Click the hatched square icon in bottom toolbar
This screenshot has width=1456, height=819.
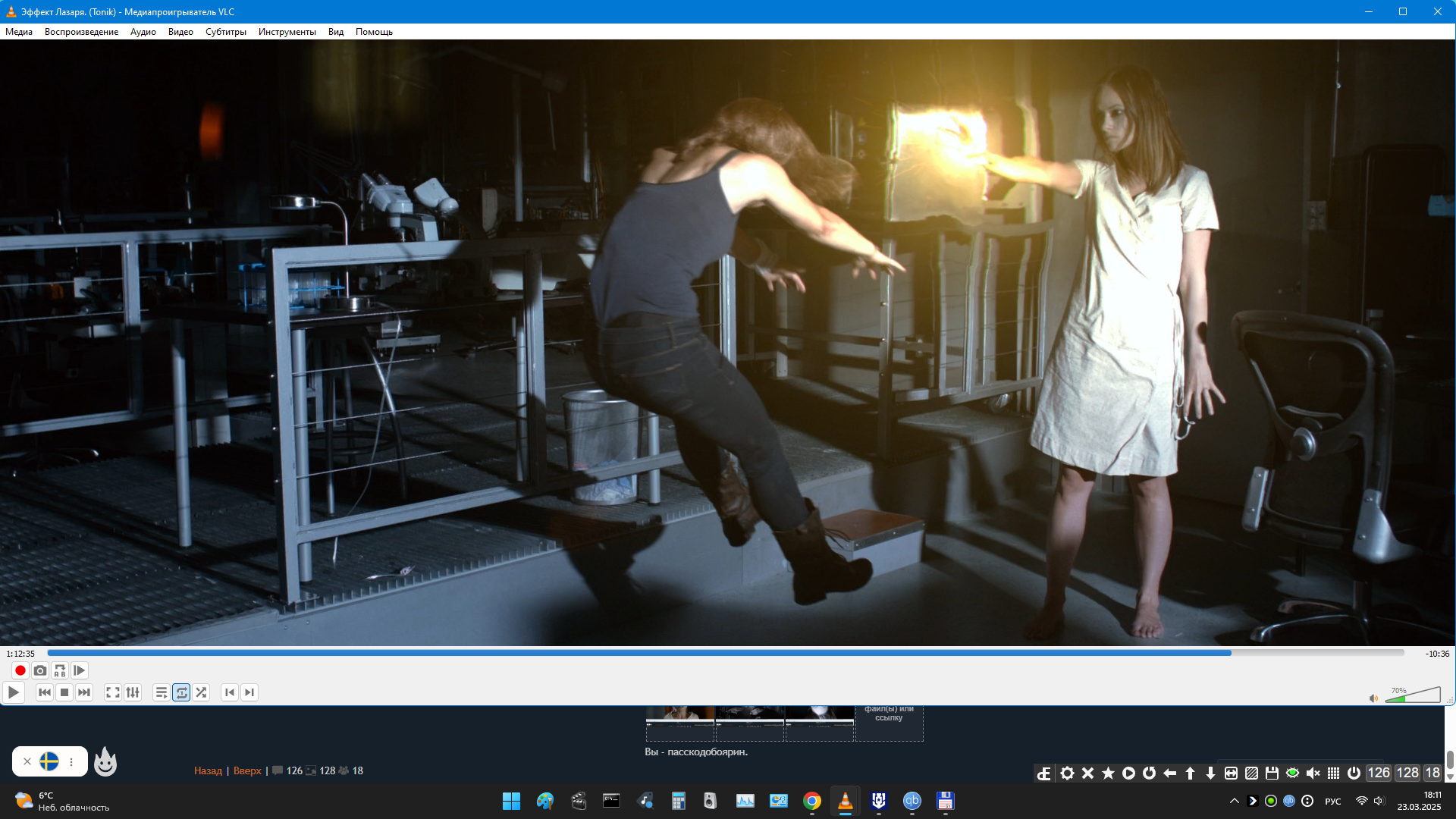(x=1251, y=773)
